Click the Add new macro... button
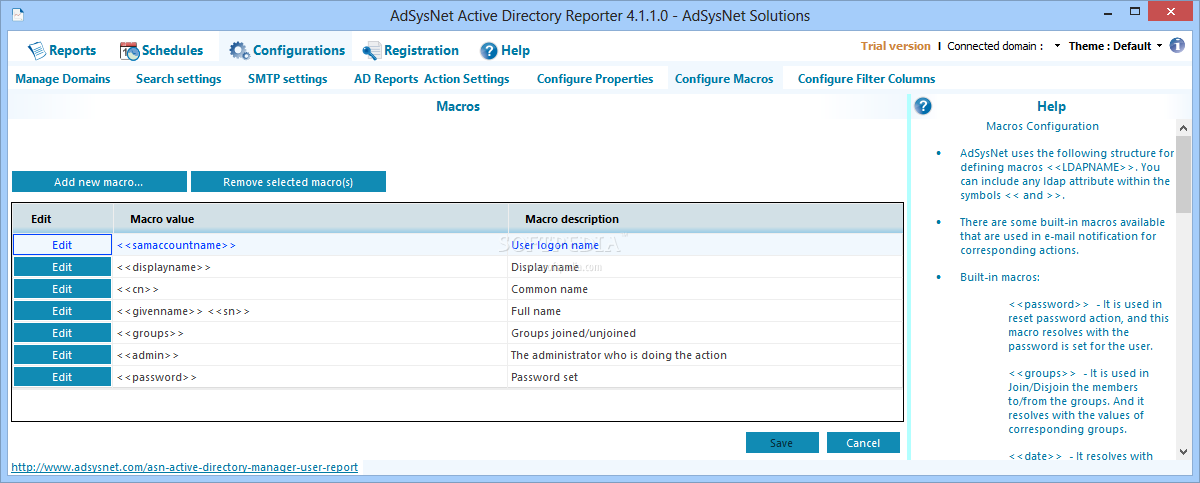The width and height of the screenshot is (1200, 483). (99, 182)
